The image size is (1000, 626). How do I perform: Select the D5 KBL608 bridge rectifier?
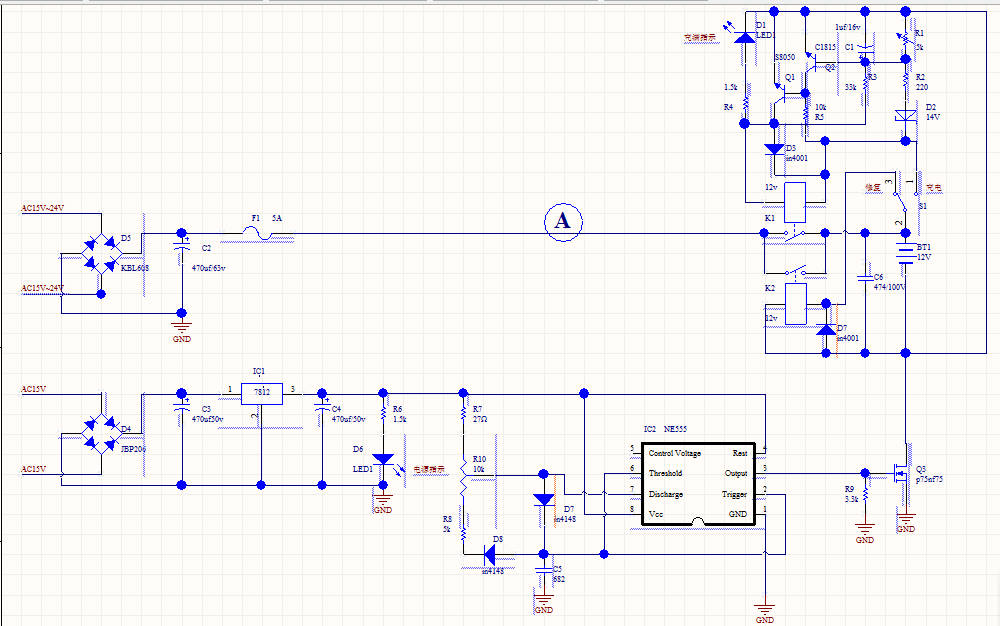100,253
